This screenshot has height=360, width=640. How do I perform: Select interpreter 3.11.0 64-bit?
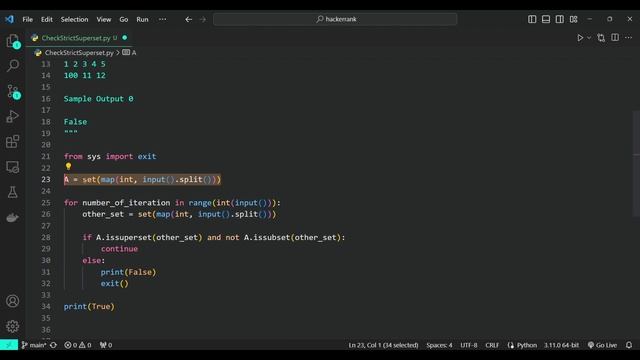pyautogui.click(x=561, y=345)
